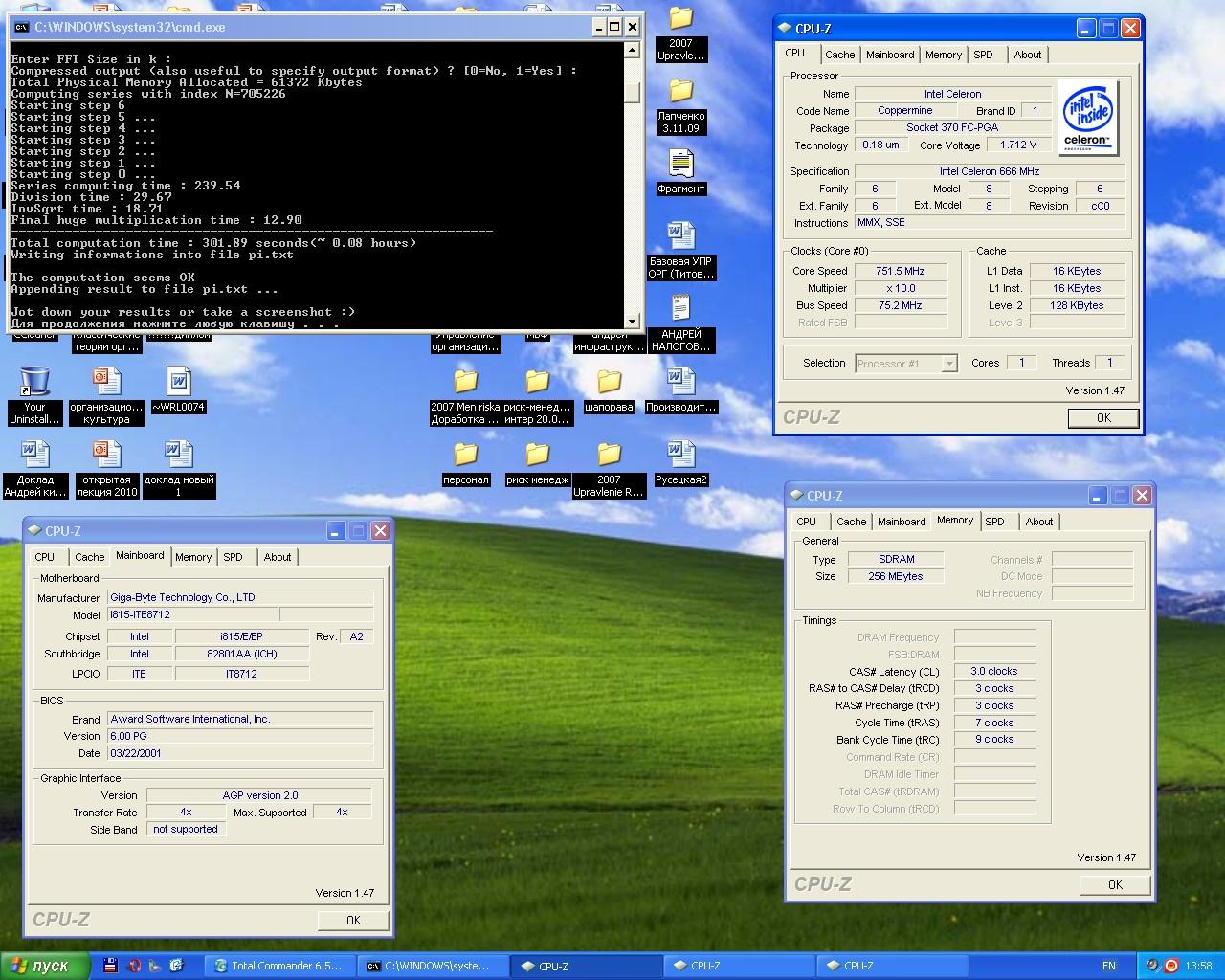1225x980 pixels.
Task: Open About tab in top CPU-Z window
Action: click(x=1028, y=55)
